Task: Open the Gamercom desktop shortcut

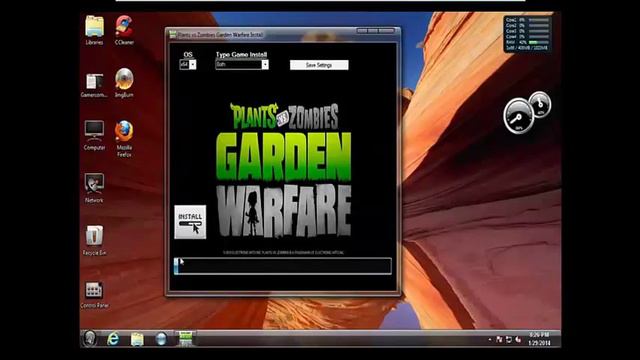Action: (x=94, y=85)
